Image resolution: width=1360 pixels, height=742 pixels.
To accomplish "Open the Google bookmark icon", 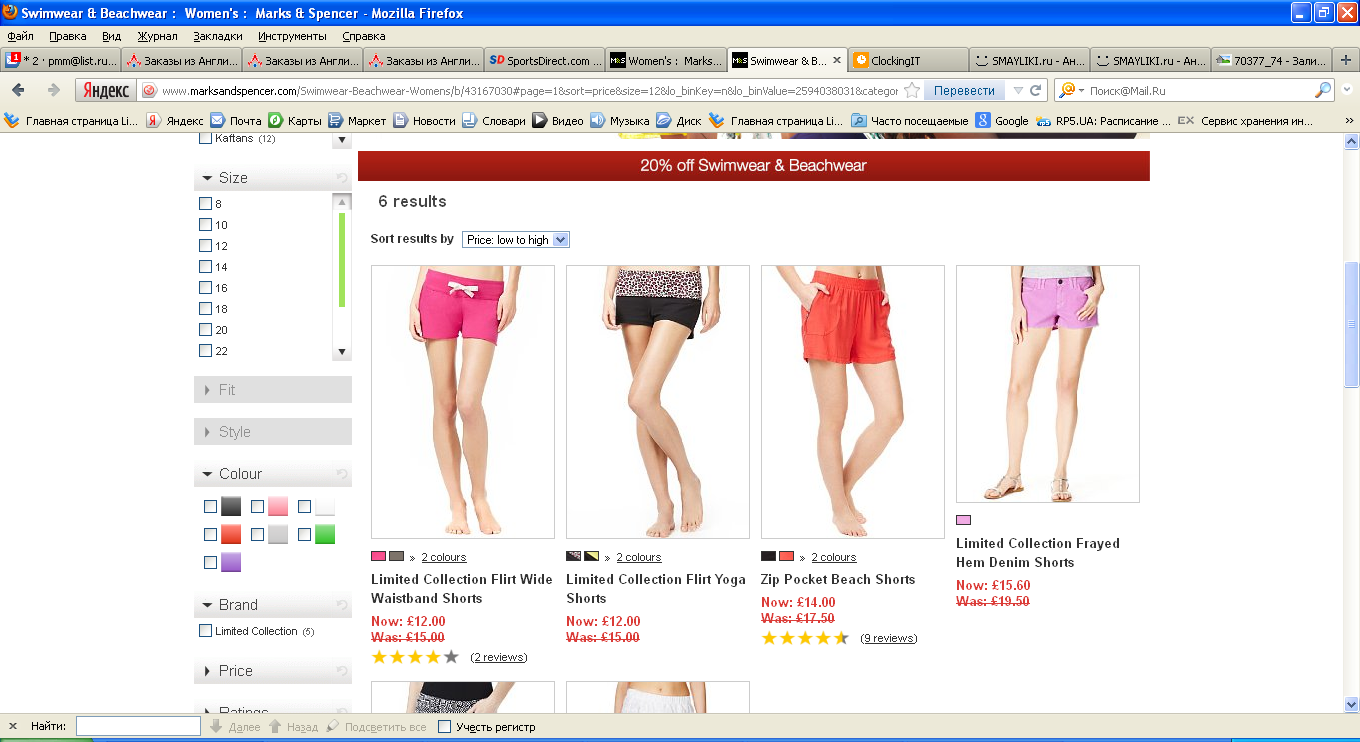I will point(983,120).
